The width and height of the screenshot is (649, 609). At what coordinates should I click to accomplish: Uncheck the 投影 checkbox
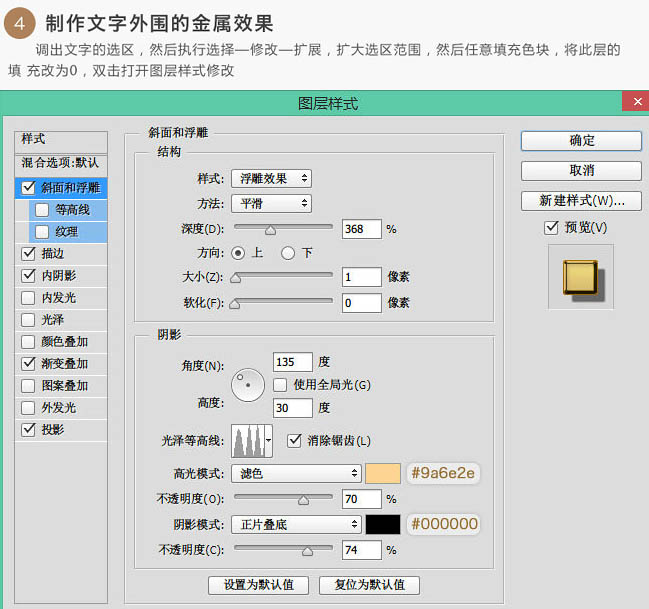point(28,429)
